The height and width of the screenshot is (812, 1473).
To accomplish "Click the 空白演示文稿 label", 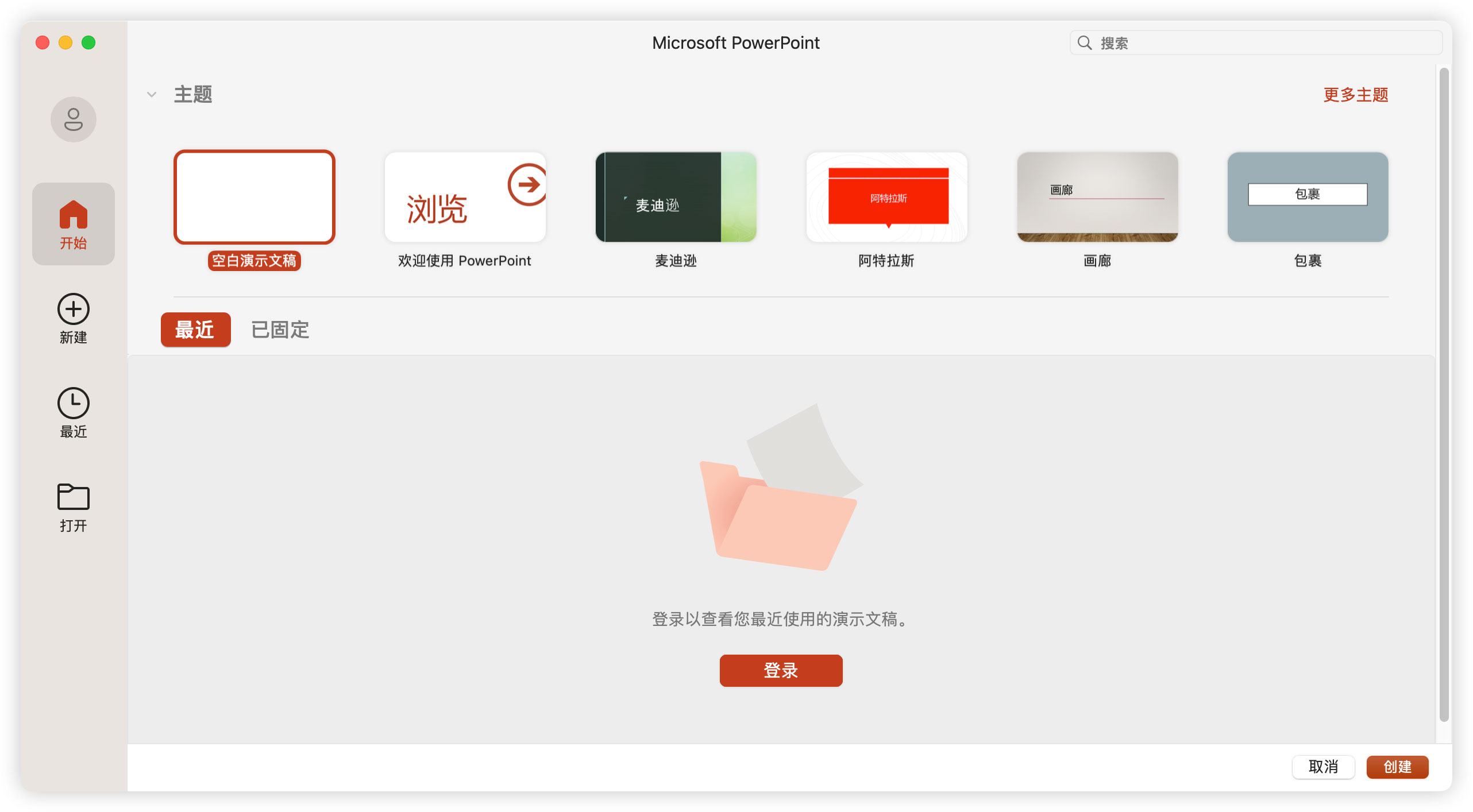I will coord(255,261).
